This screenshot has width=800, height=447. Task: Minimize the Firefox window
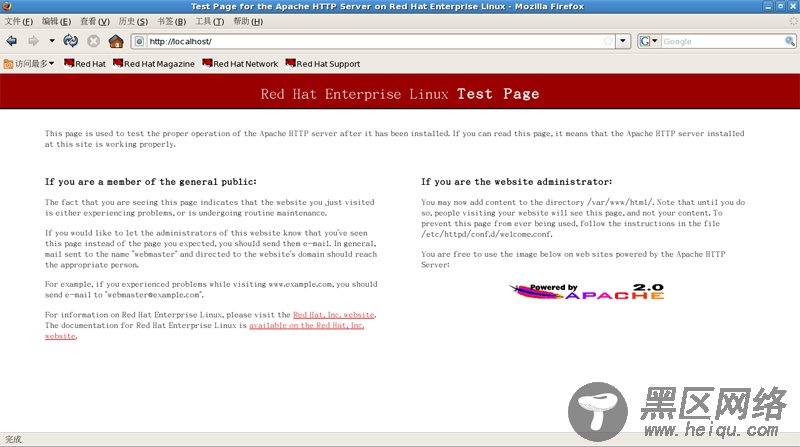click(768, 6)
